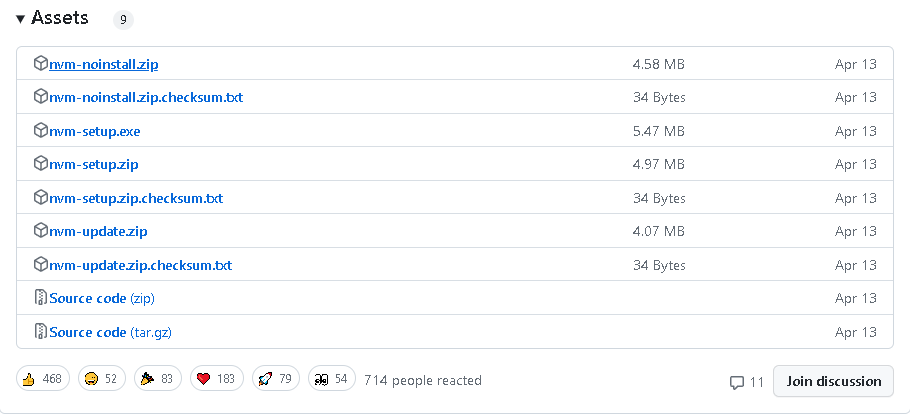The image size is (910, 416).
Task: Open nvm-setup.zip.checksum.txt link
Action: tap(135, 198)
